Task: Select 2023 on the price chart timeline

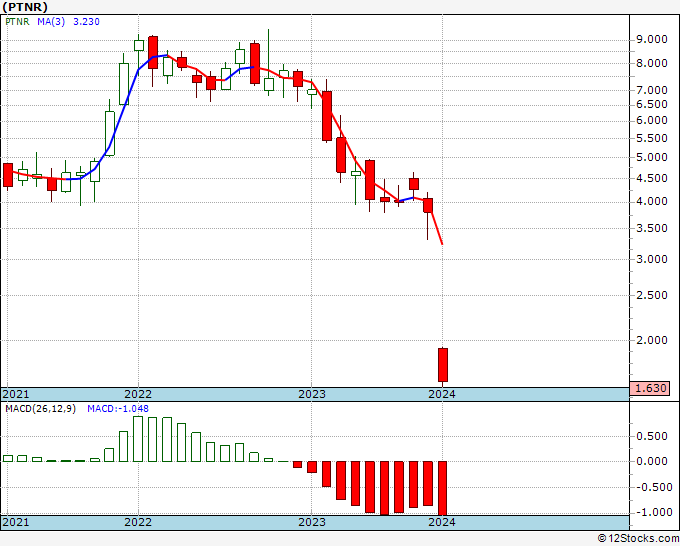Action: pyautogui.click(x=312, y=394)
